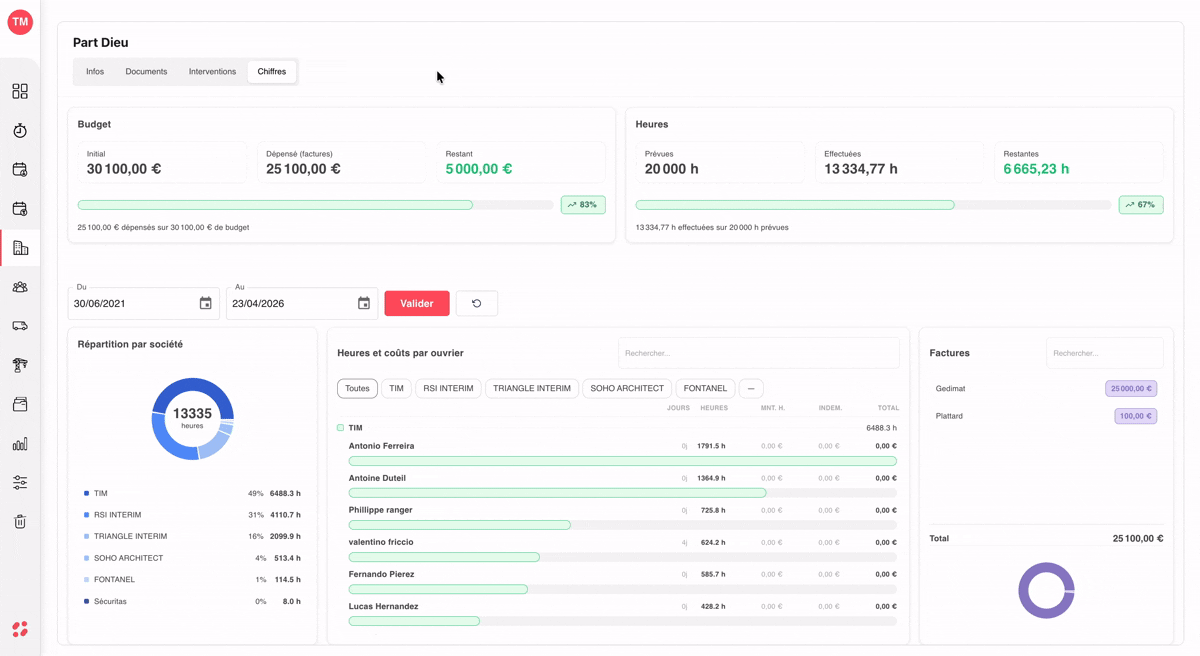
Task: Toggle the TIM group checkbox in worker list
Action: tap(340, 428)
